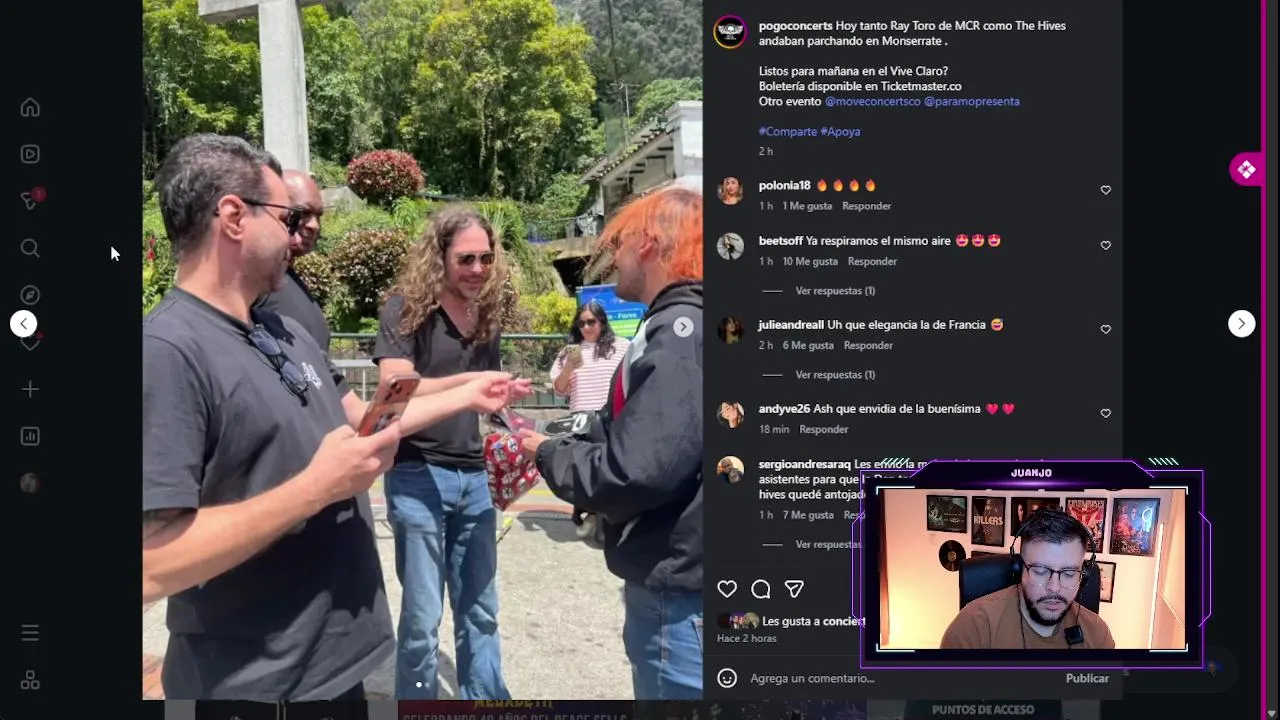Go to next post with right arrow
This screenshot has width=1280, height=720.
coord(1241,323)
